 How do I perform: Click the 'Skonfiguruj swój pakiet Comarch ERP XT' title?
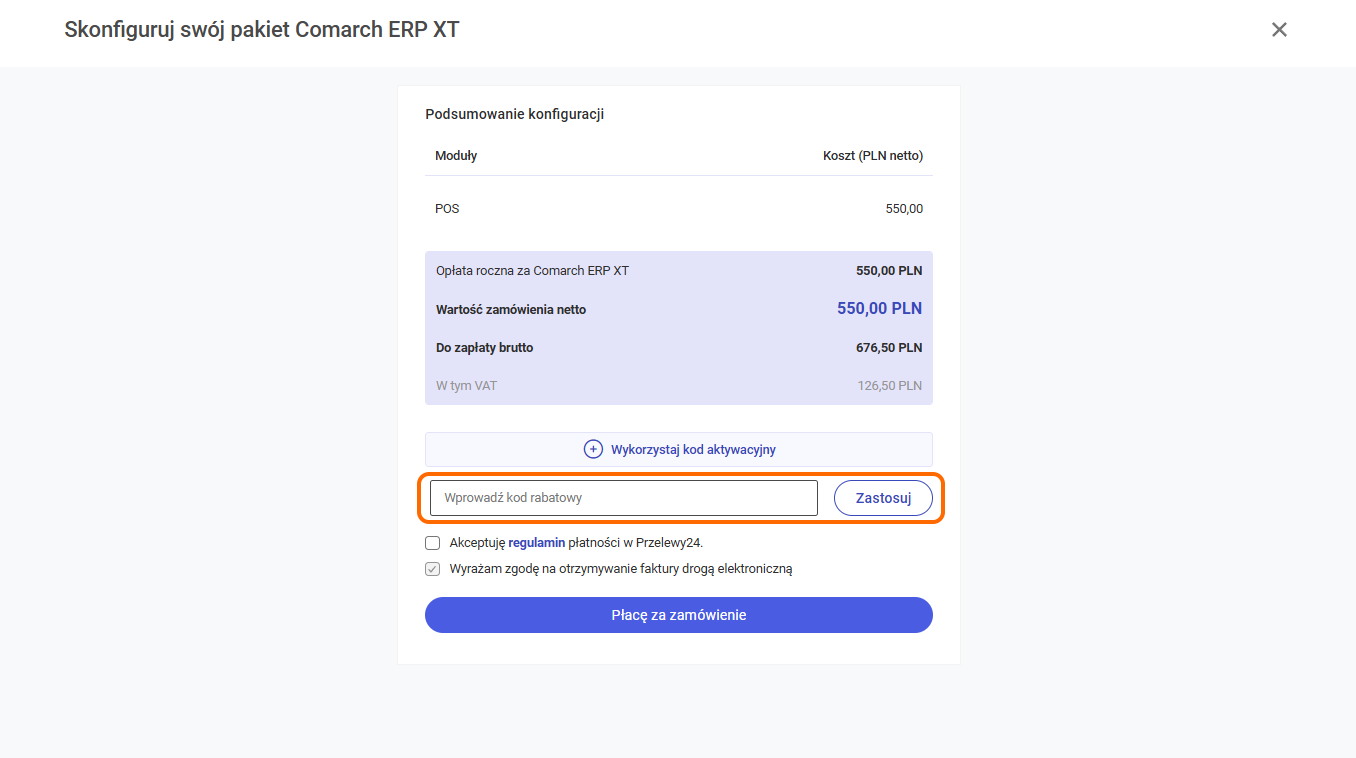(x=262, y=30)
